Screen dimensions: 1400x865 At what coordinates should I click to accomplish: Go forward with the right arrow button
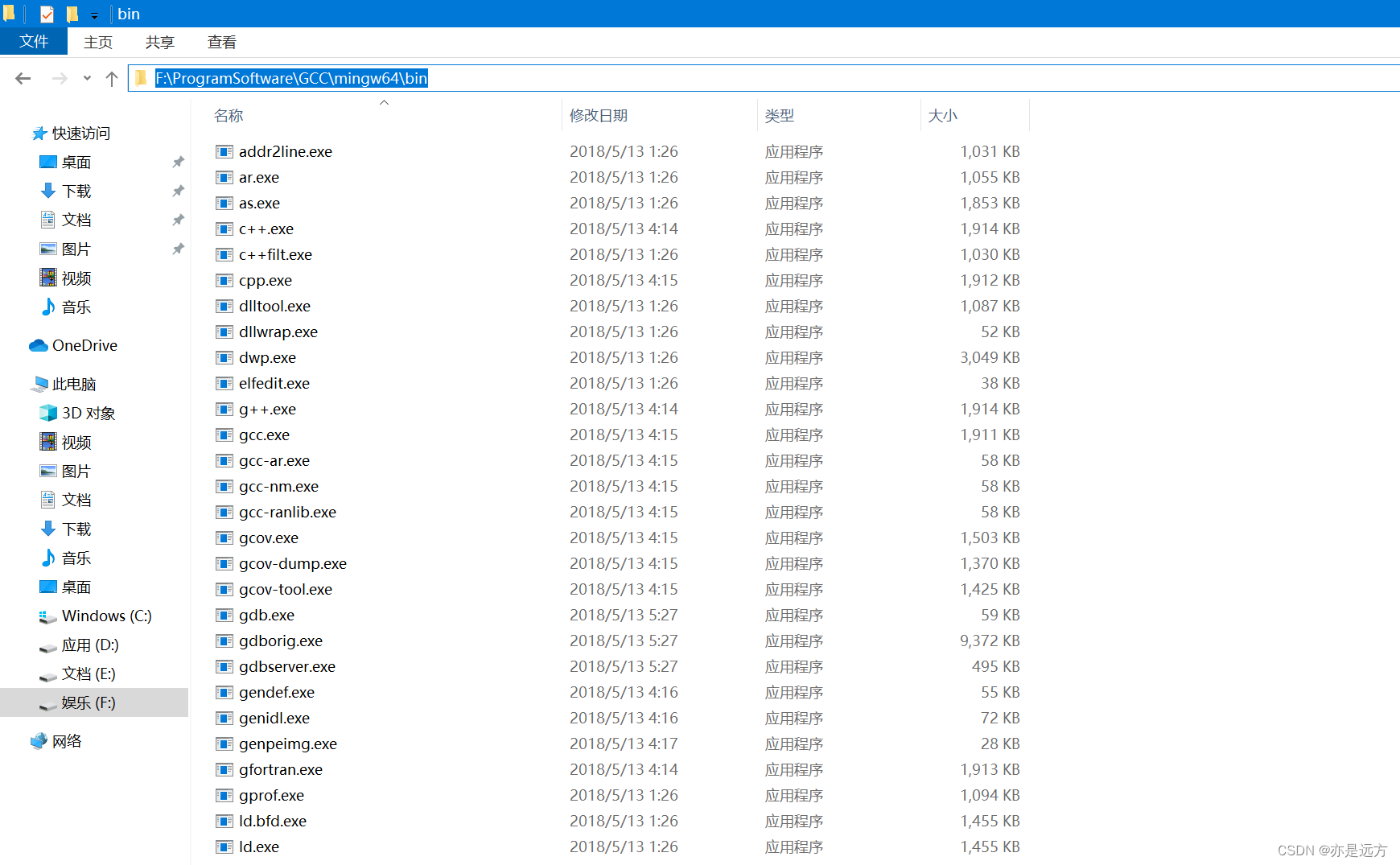(60, 78)
